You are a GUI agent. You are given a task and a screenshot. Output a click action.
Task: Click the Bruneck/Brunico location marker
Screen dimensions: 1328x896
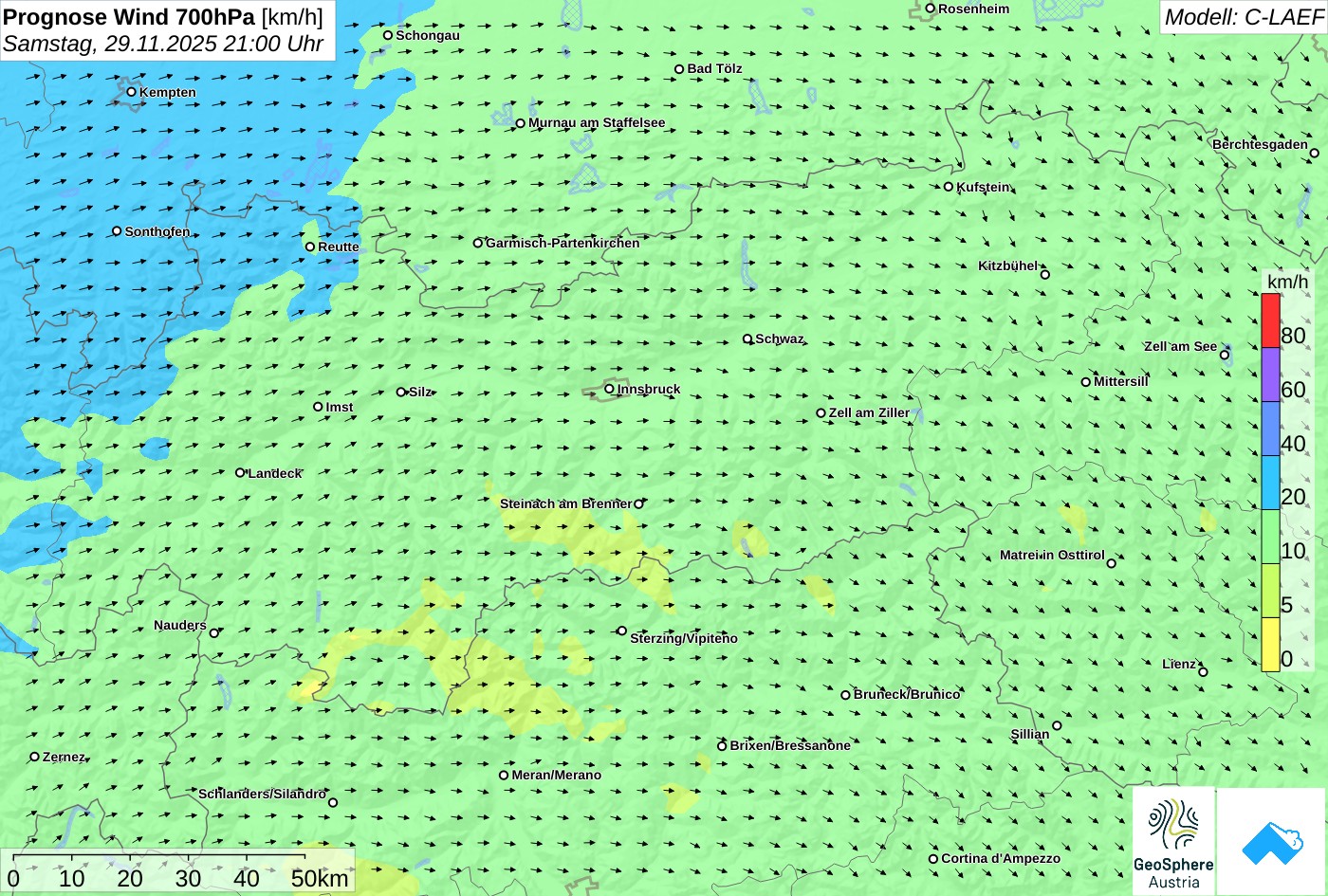[x=845, y=695]
